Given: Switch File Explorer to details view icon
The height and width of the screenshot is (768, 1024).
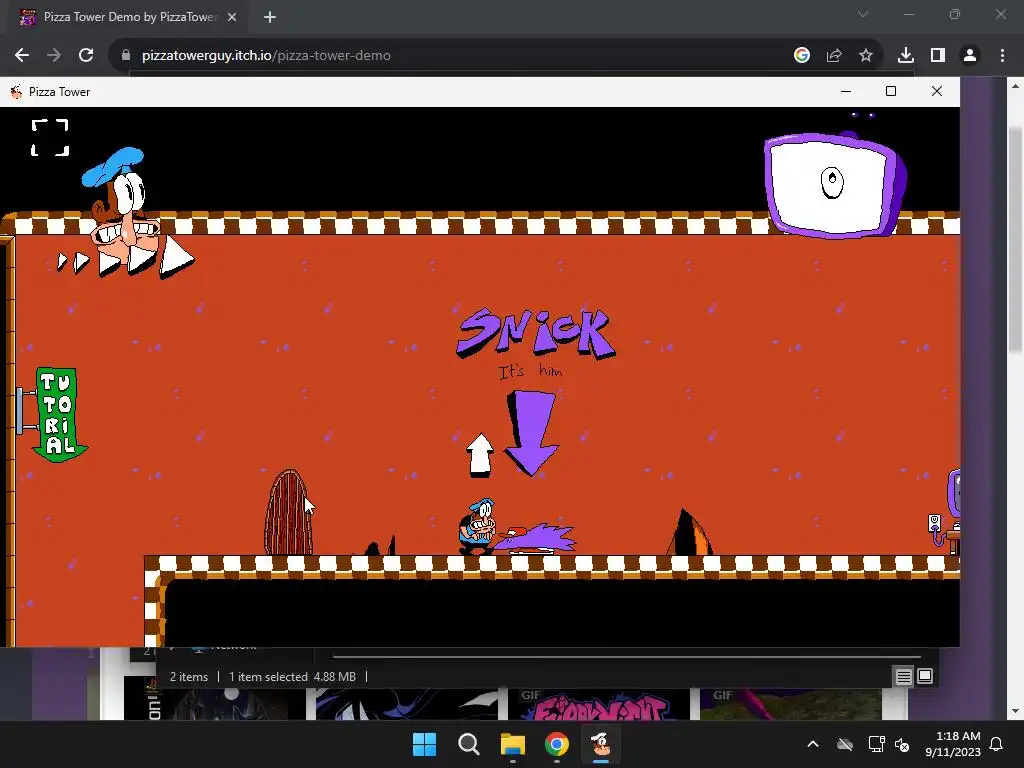Looking at the screenshot, I should coord(903,677).
